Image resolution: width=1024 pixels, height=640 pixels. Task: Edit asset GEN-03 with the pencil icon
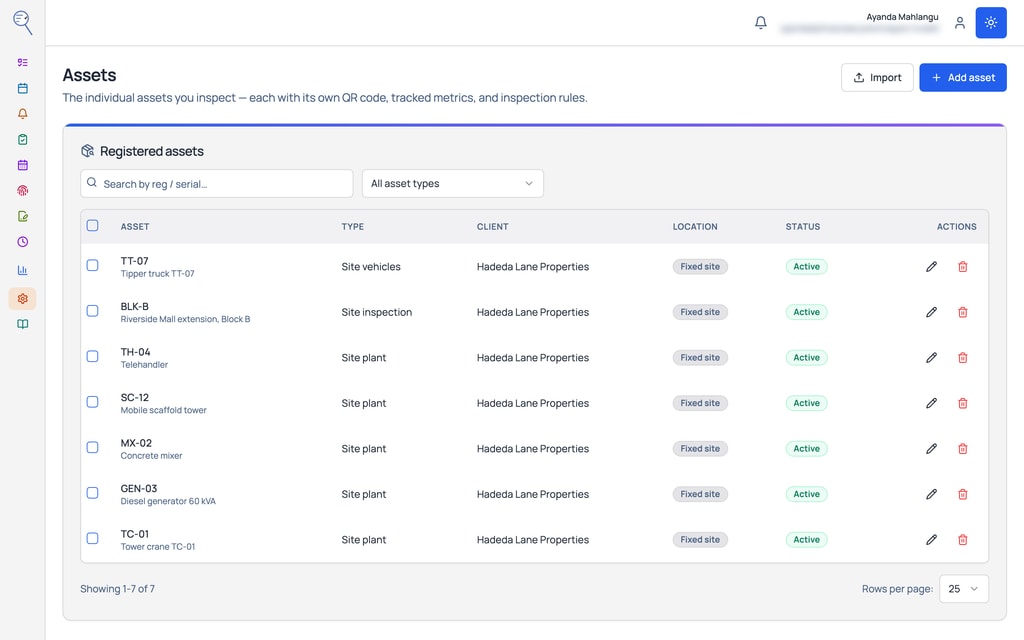(931, 494)
